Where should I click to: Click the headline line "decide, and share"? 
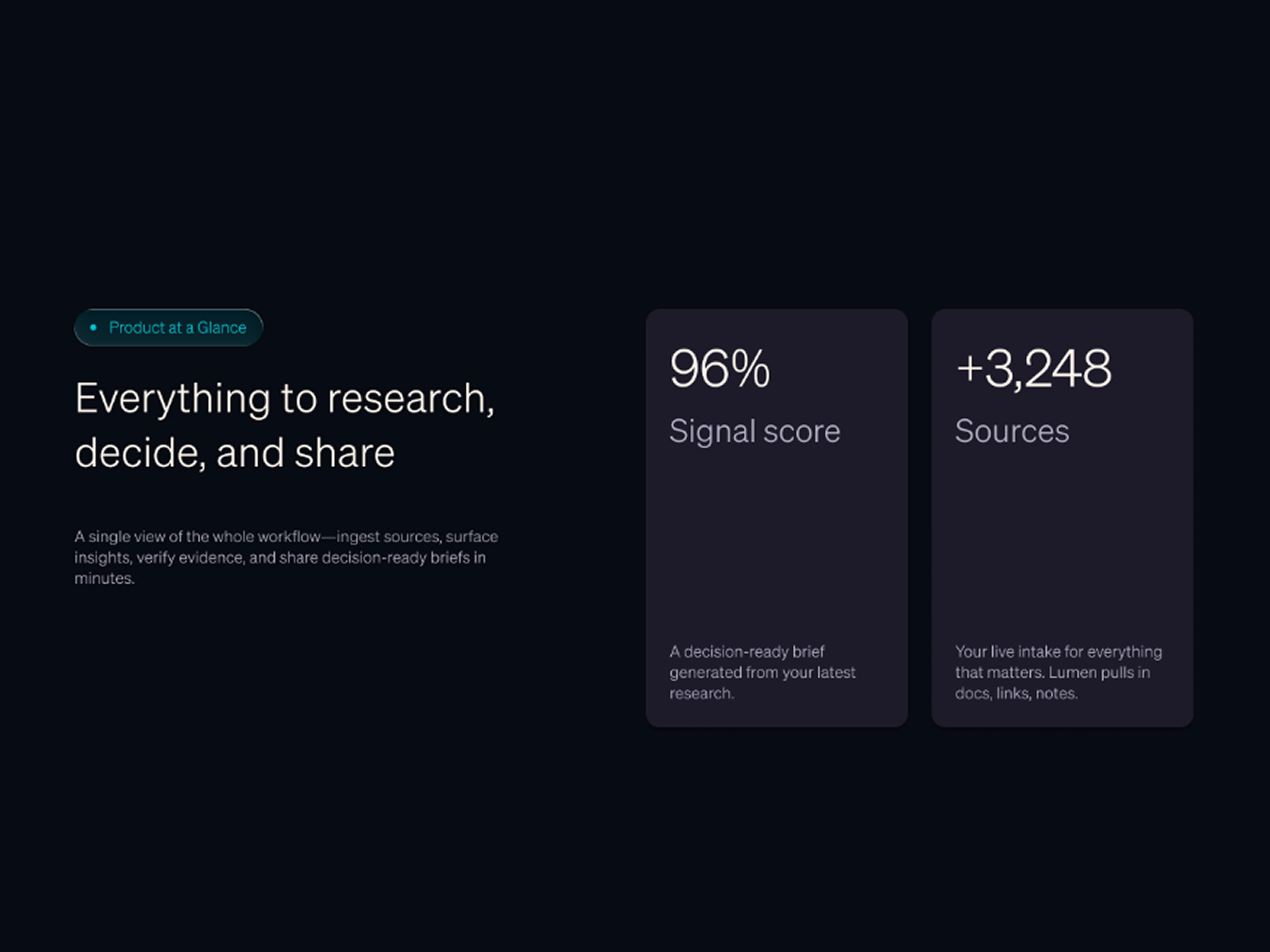(x=234, y=453)
